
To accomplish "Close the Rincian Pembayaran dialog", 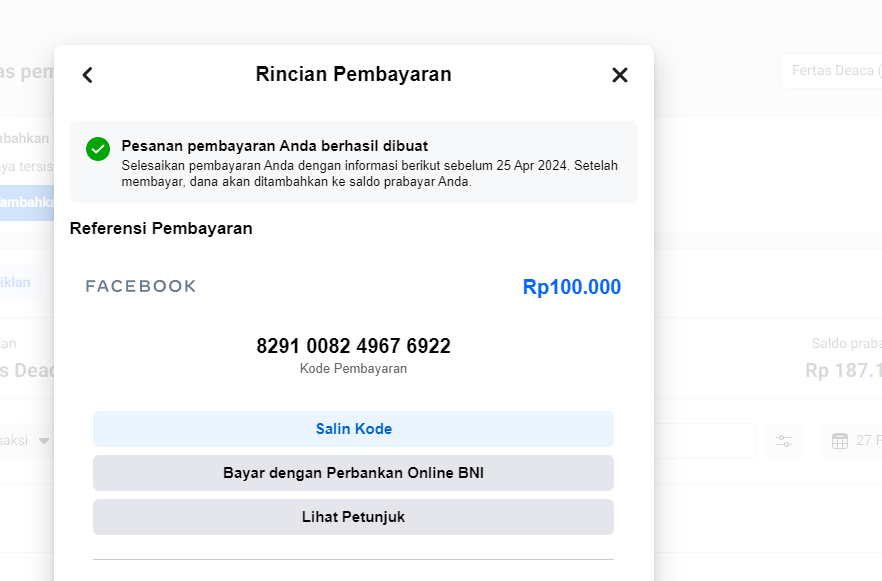I will coord(620,75).
